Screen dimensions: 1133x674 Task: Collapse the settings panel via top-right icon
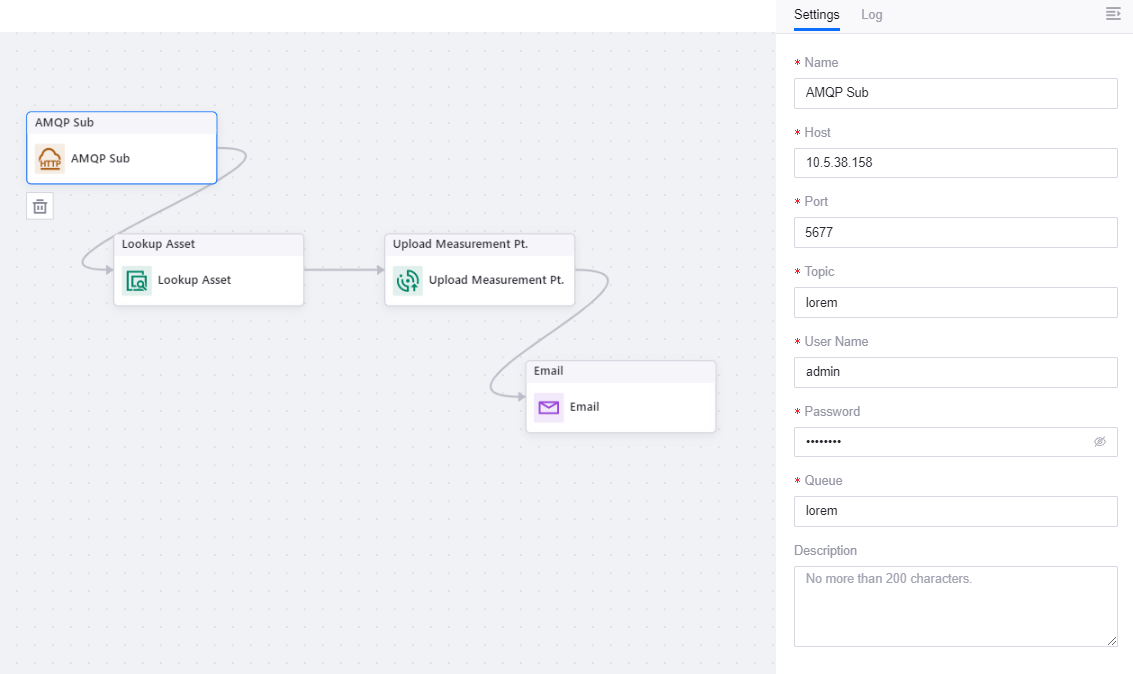pyautogui.click(x=1113, y=14)
